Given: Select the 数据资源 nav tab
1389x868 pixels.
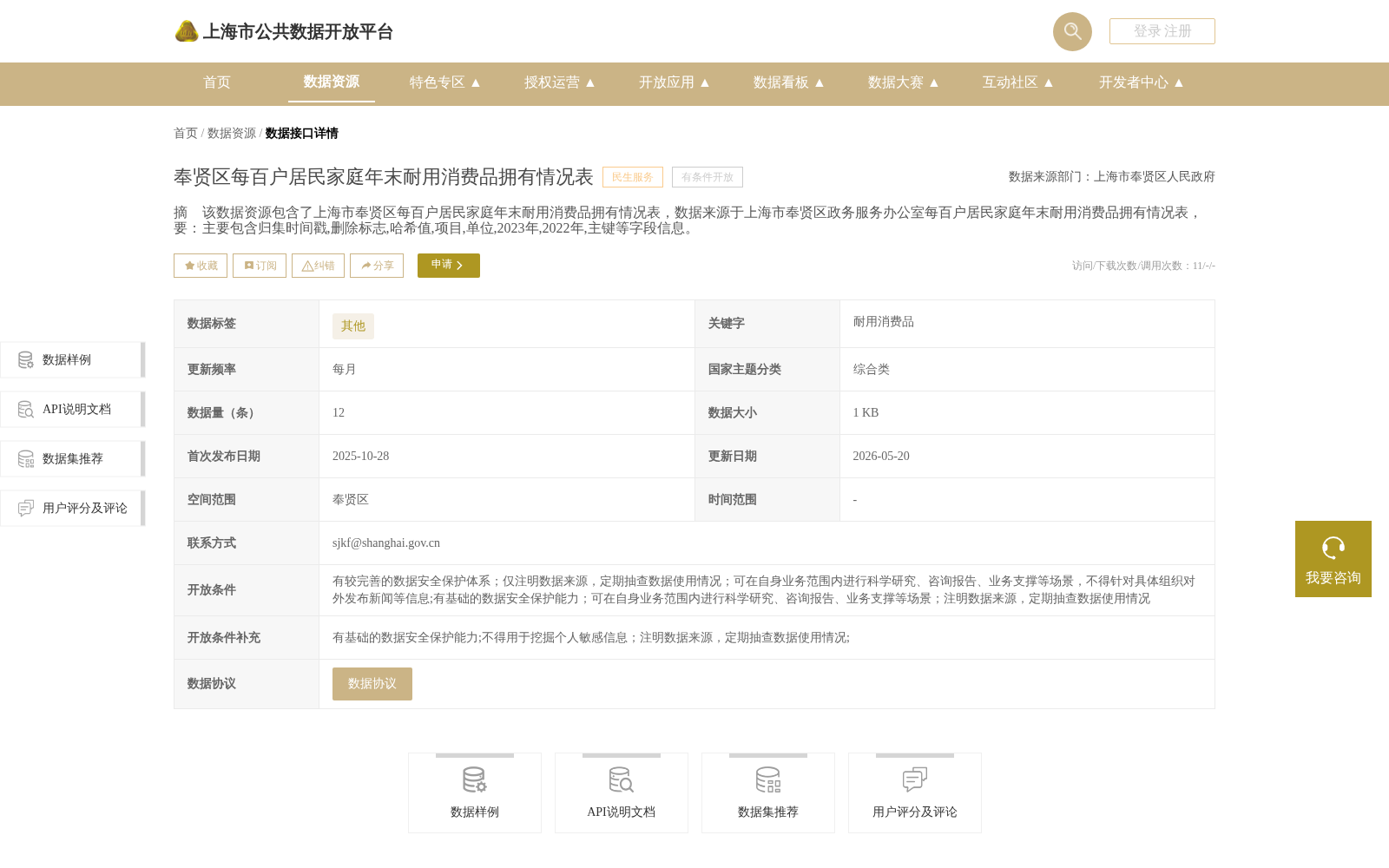Looking at the screenshot, I should pos(332,82).
